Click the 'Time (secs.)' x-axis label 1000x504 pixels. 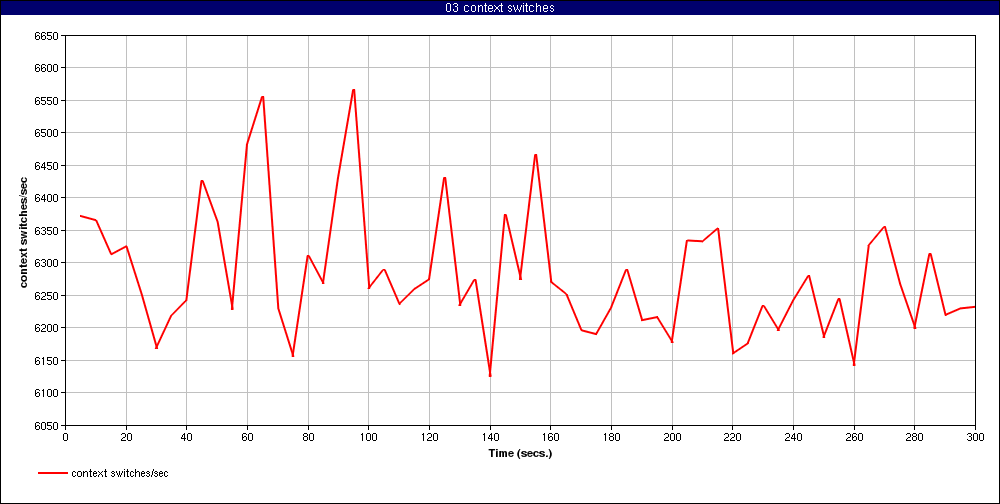pos(520,454)
